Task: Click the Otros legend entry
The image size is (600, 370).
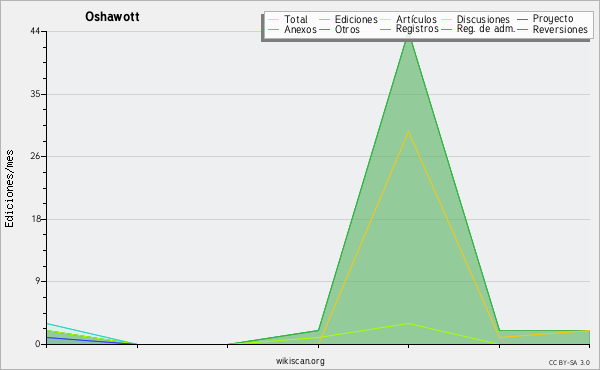Action: [339, 29]
